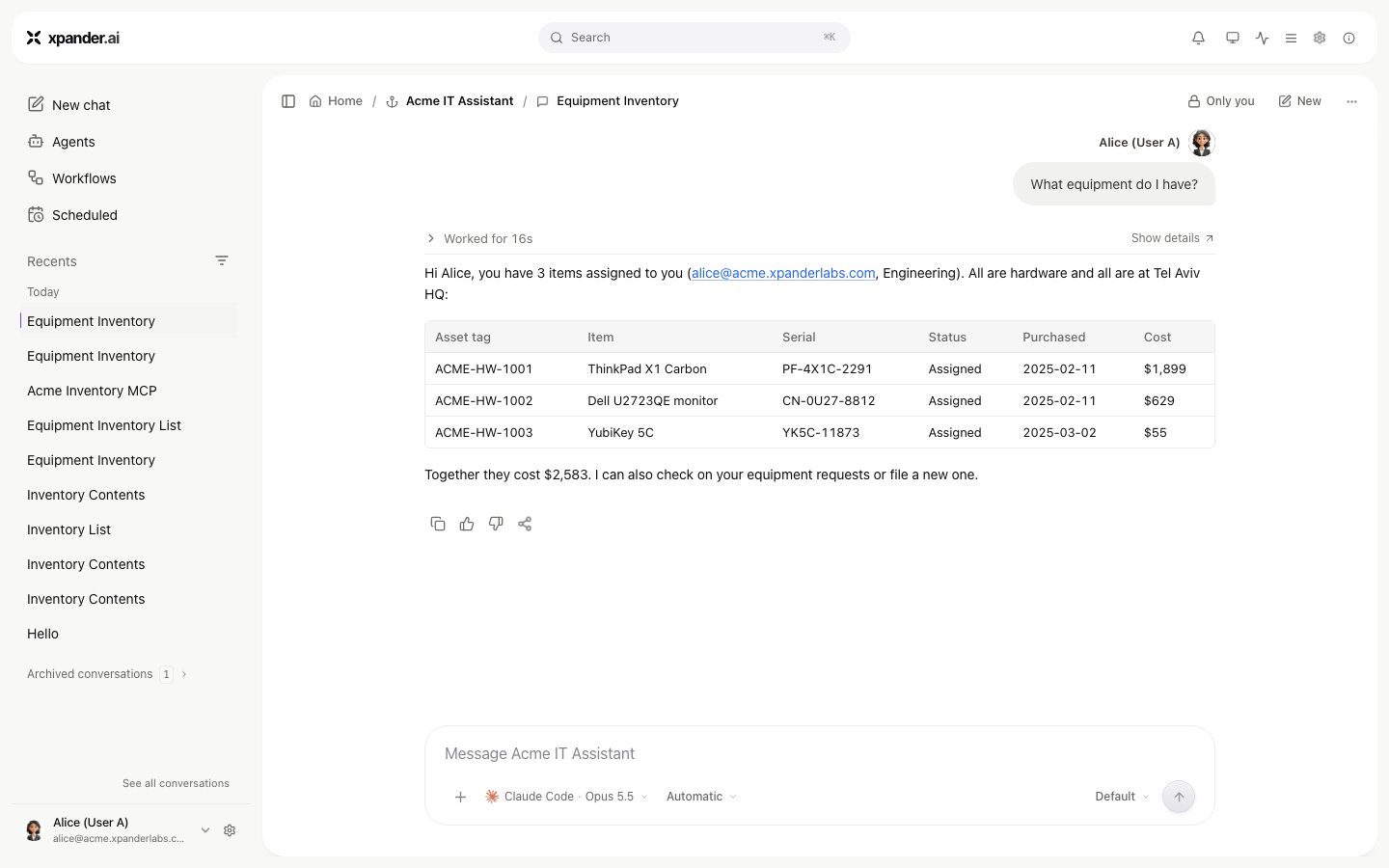Go to Home breadcrumb

point(336,101)
